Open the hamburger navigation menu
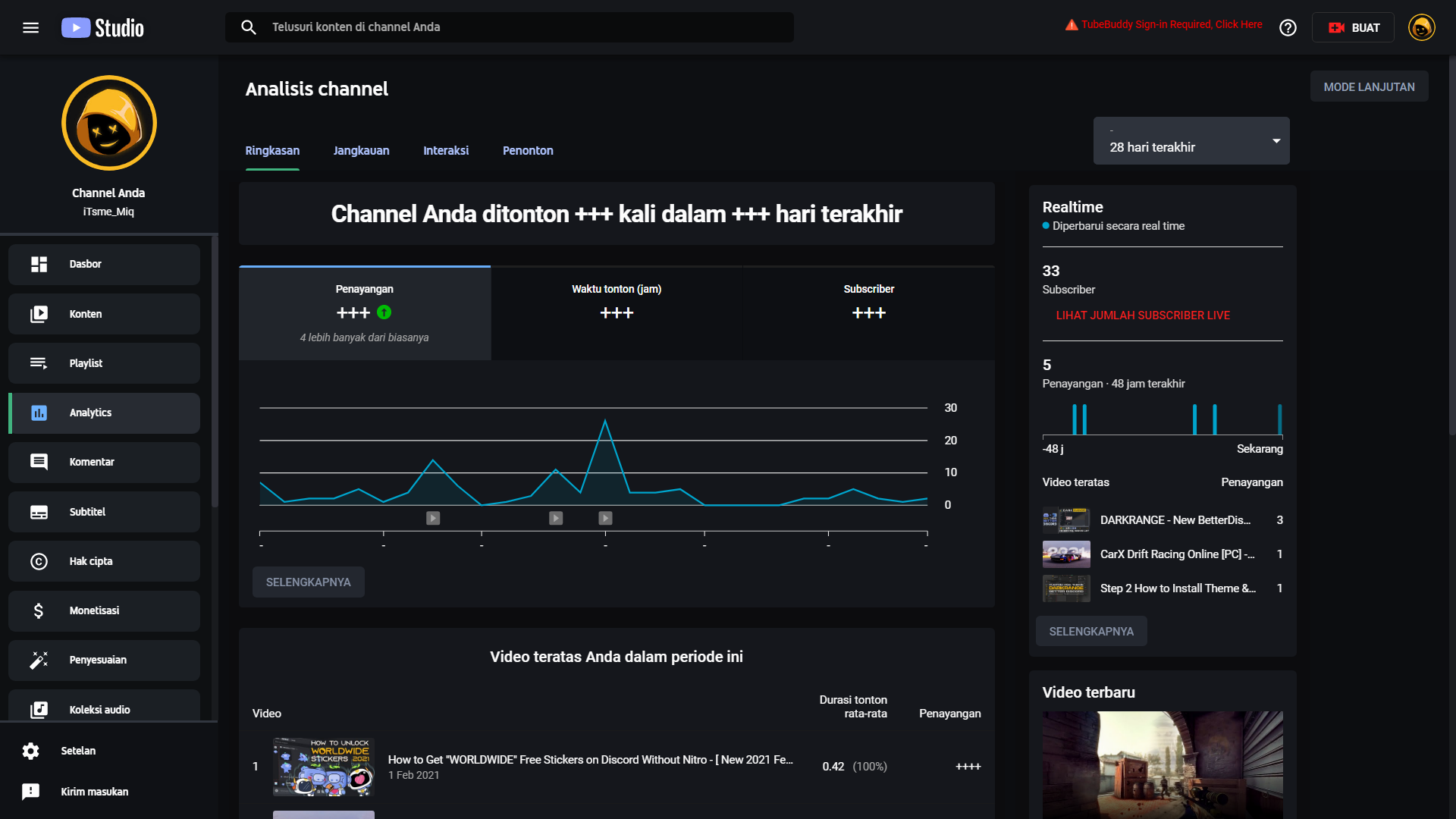Screen dimensions: 1456x819 pos(30,27)
